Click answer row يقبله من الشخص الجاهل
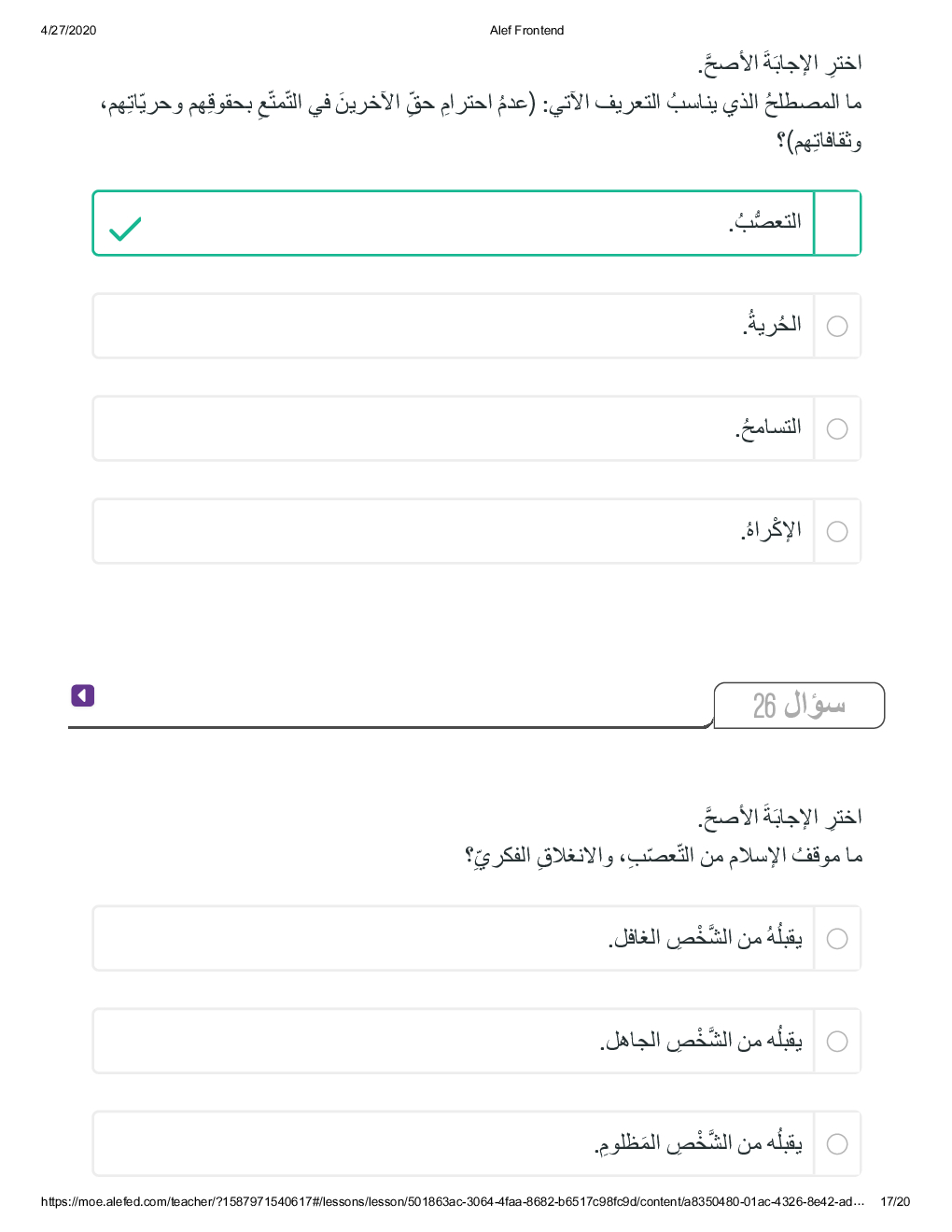Viewport: 952px width, 1232px height. pyautogui.click(x=454, y=1041)
